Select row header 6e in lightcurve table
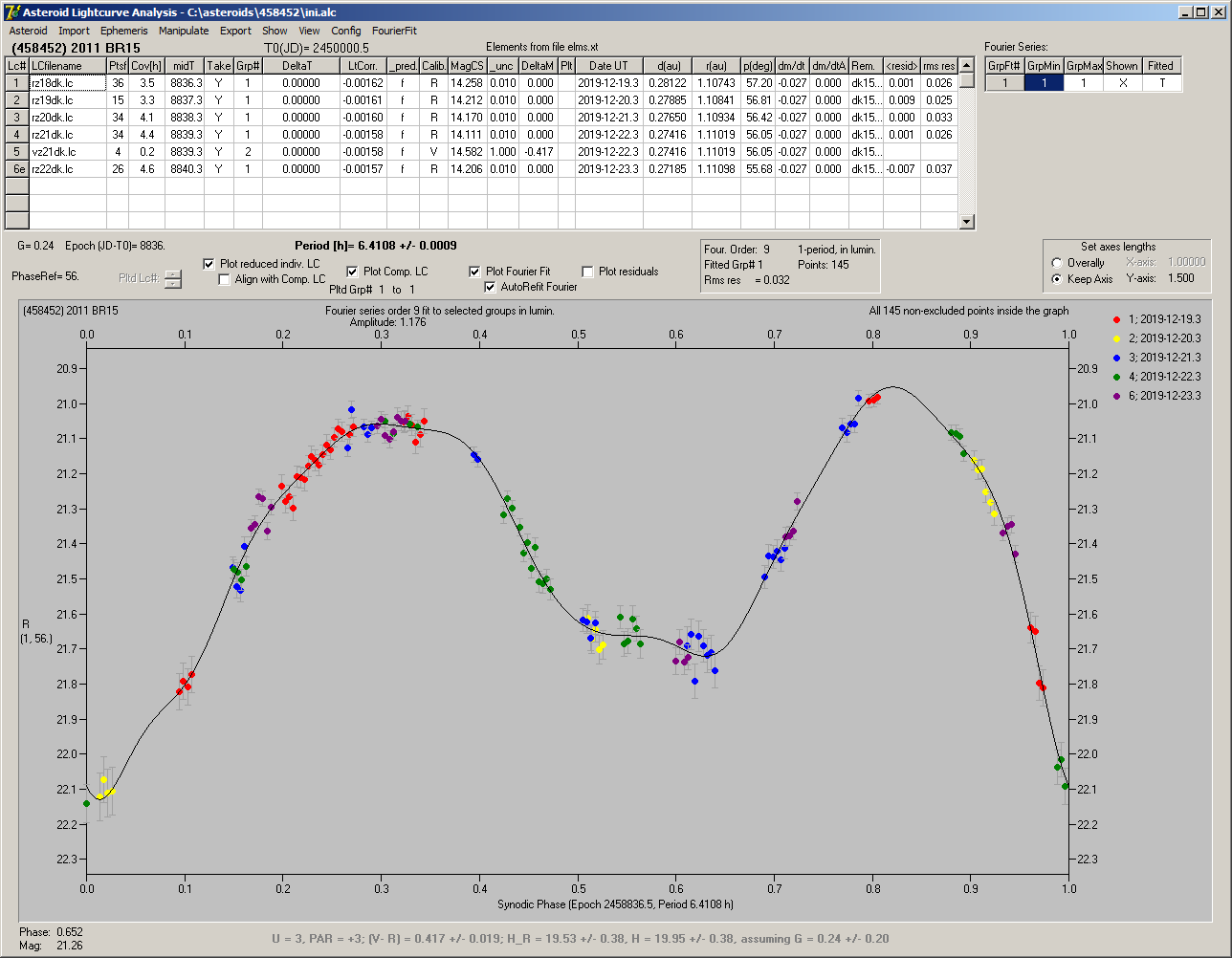Viewport: 1232px width, 958px height. (x=16, y=169)
